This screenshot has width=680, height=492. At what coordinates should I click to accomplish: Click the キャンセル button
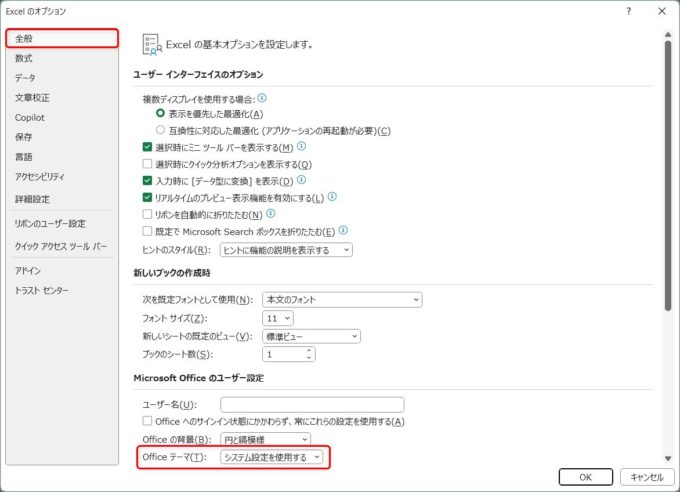pos(647,476)
